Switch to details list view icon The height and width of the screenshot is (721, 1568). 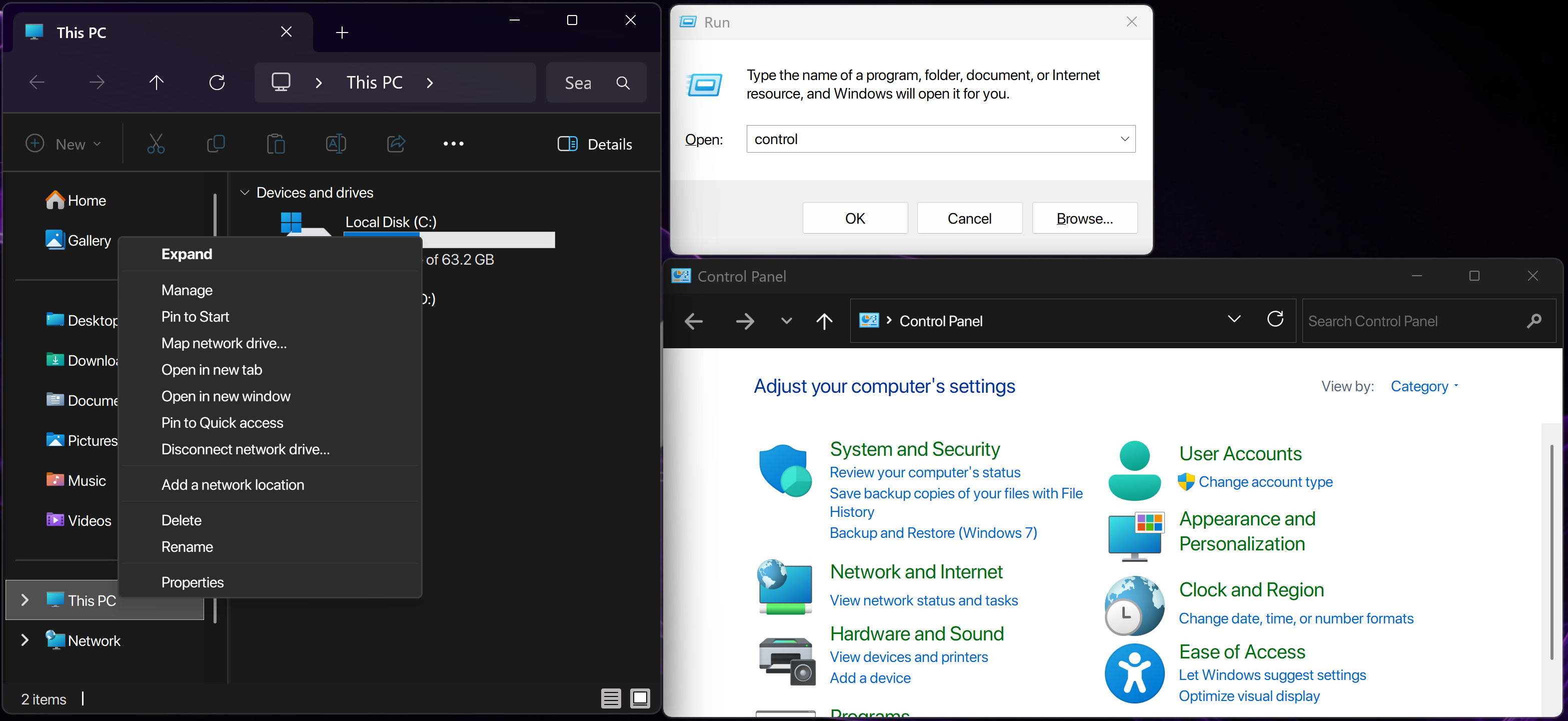coord(611,698)
